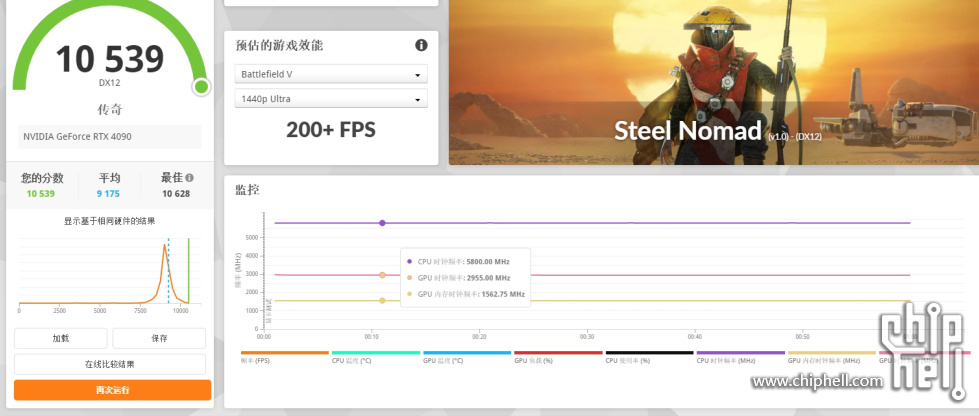This screenshot has width=979, height=416.
Task: Click the 保存 save button
Action: click(x=159, y=339)
